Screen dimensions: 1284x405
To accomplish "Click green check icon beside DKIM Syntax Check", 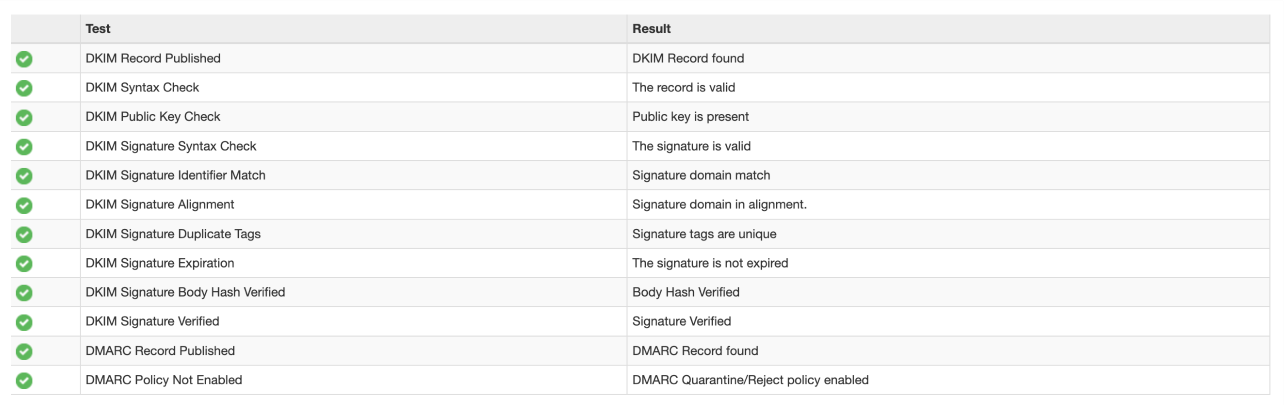I will pyautogui.click(x=25, y=88).
